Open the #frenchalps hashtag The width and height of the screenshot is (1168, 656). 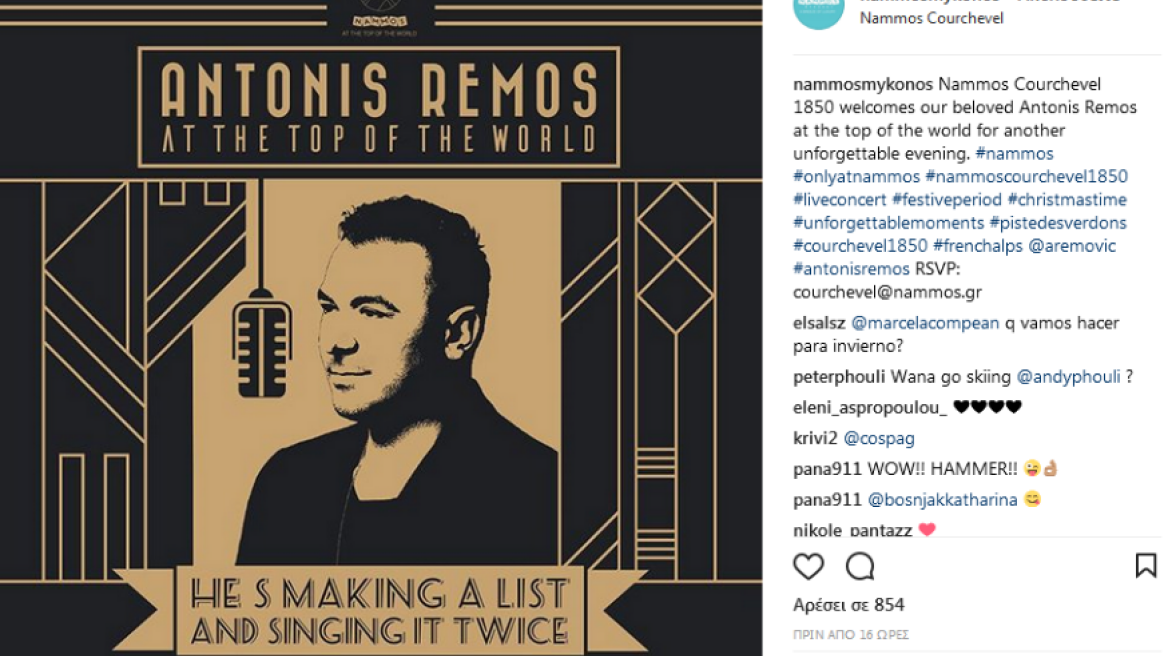coord(977,246)
